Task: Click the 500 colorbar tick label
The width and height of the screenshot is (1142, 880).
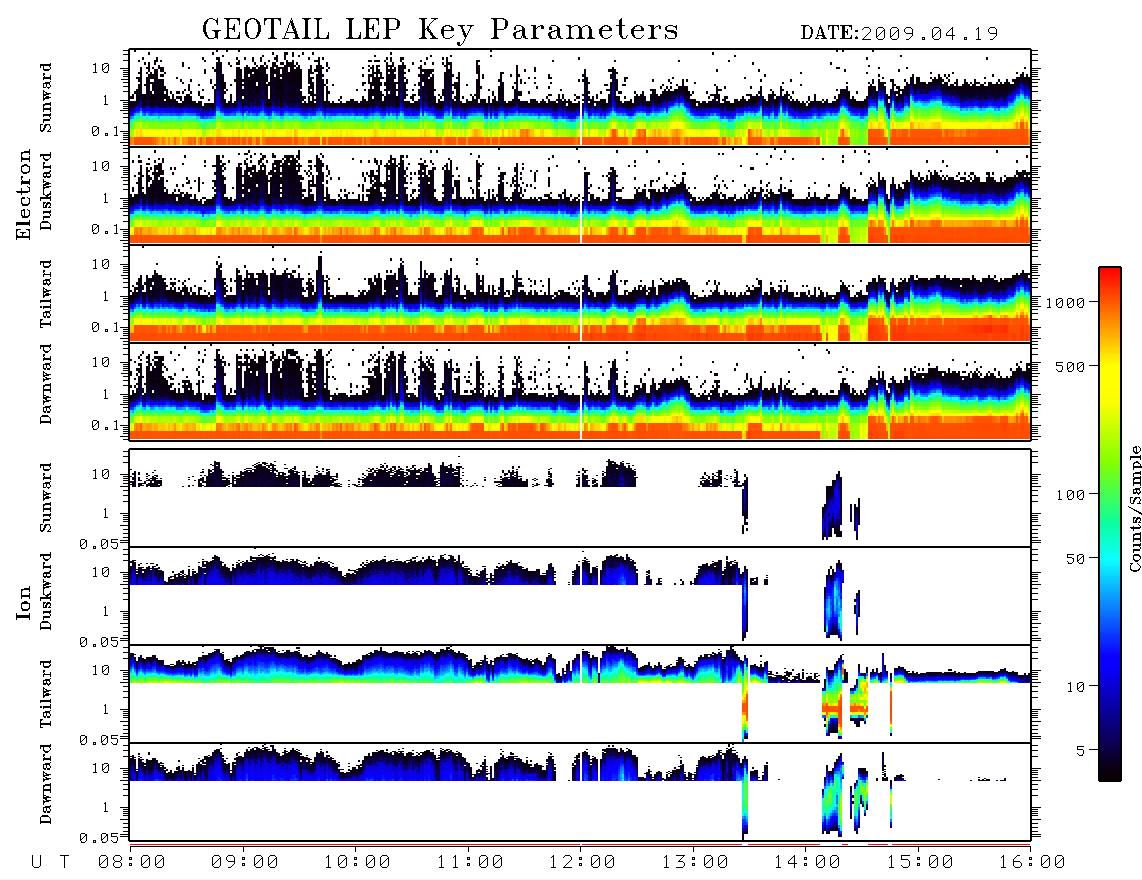Action: 1071,366
